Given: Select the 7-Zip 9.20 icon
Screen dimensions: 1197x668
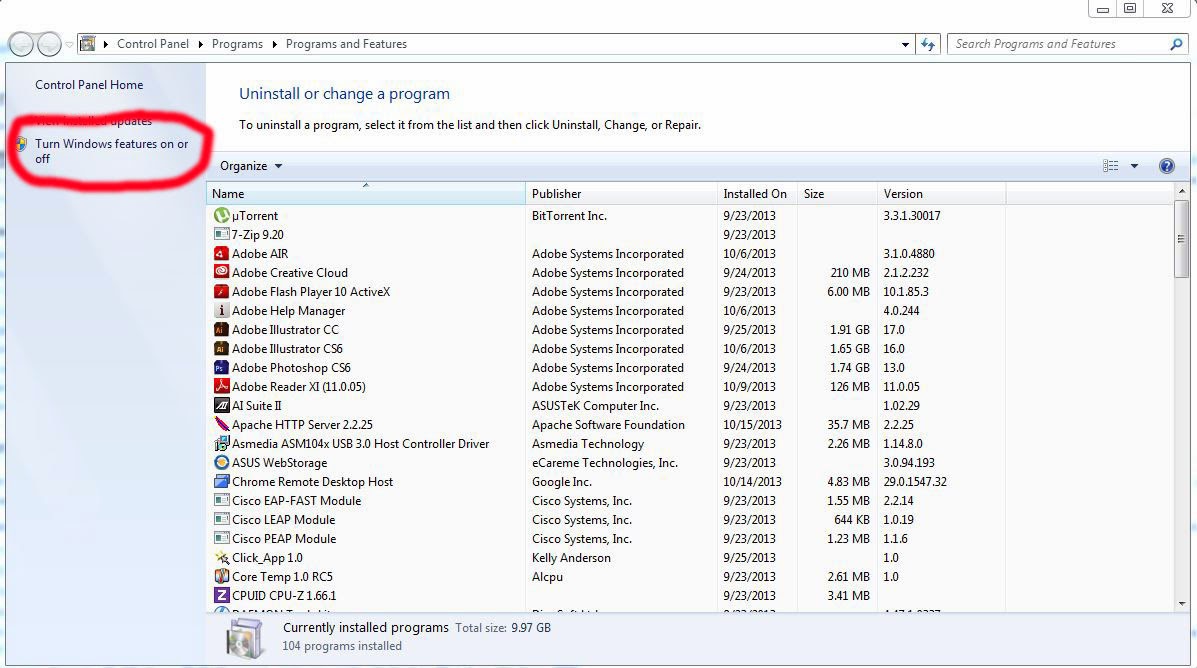Looking at the screenshot, I should (x=221, y=234).
